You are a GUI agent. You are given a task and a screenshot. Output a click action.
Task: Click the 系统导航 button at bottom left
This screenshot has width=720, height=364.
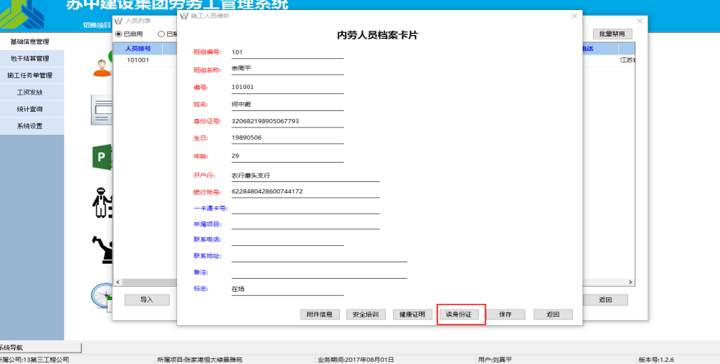tap(40, 347)
